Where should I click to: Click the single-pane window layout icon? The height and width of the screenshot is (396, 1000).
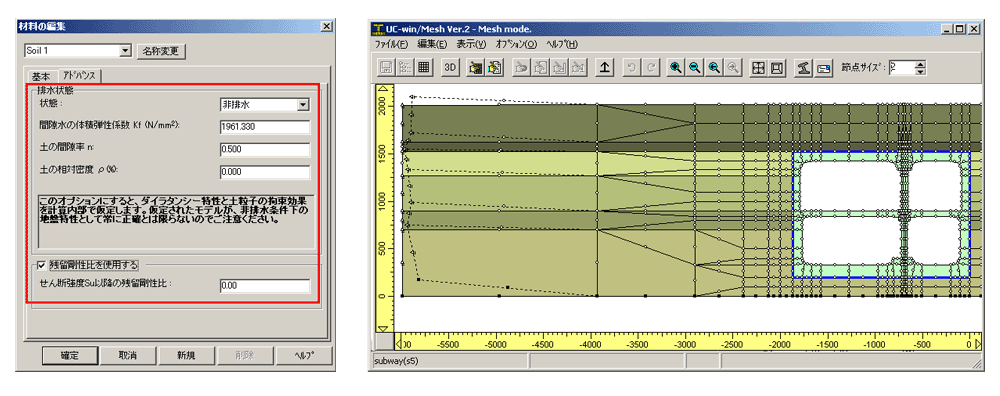[x=777, y=68]
